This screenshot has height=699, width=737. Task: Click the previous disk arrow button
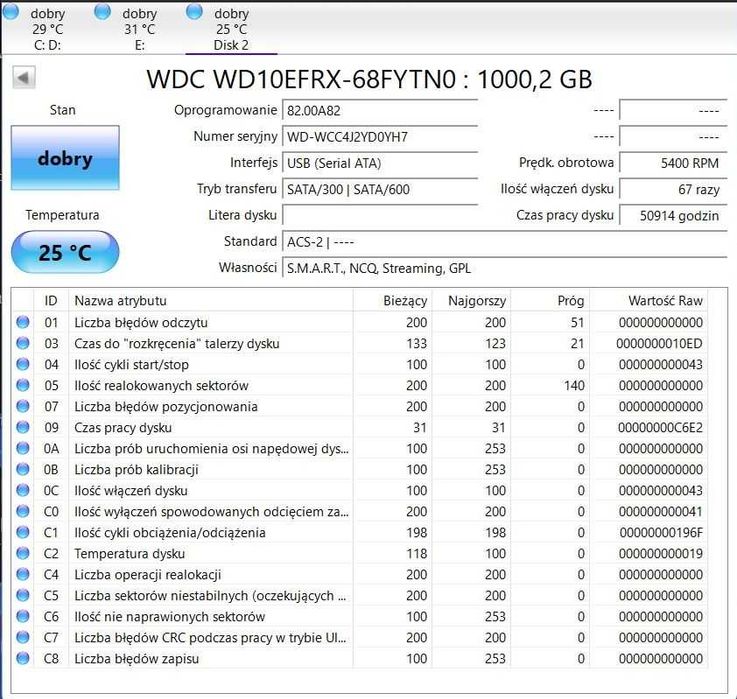pos(24,78)
